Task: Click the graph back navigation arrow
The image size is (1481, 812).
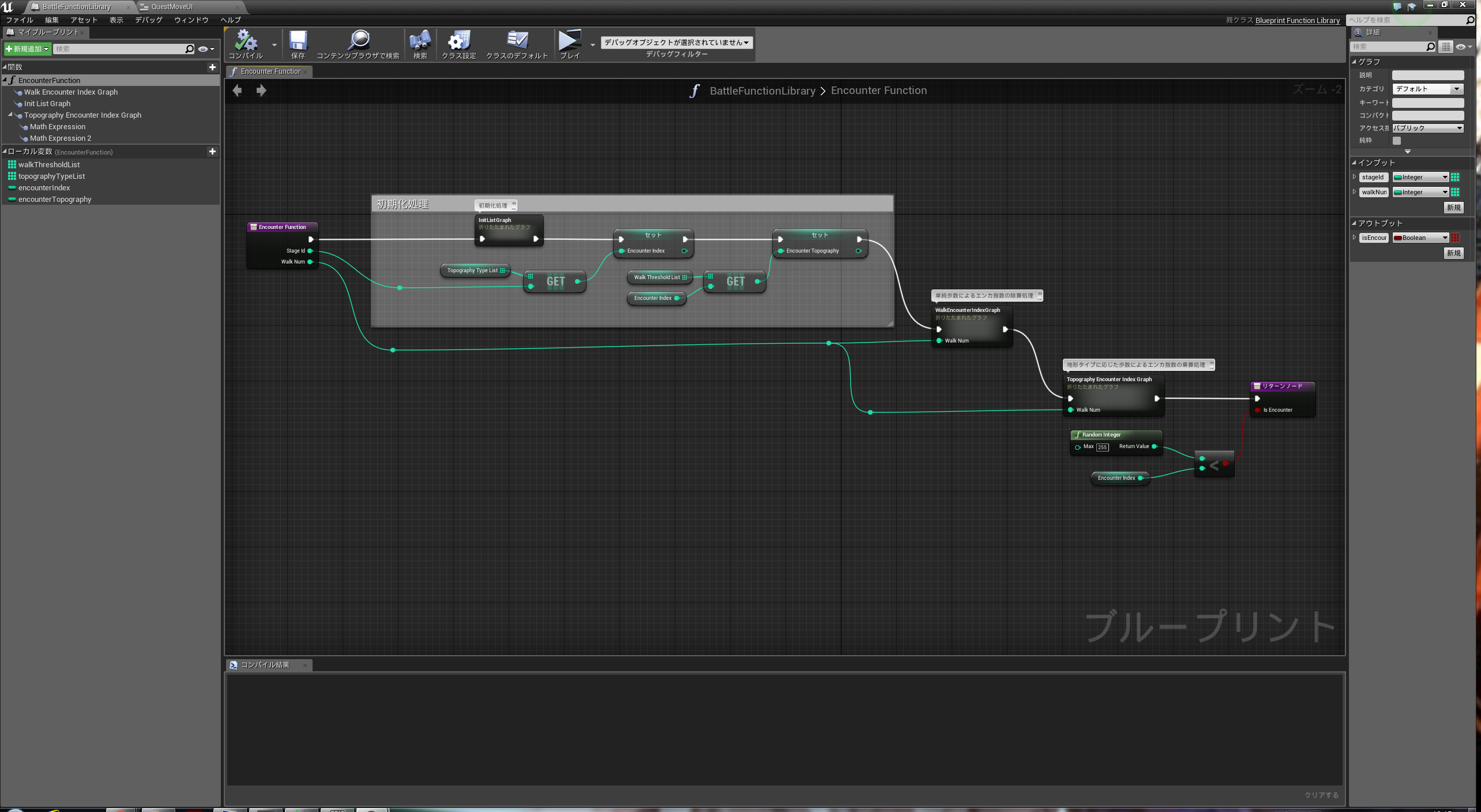Action: 237,91
